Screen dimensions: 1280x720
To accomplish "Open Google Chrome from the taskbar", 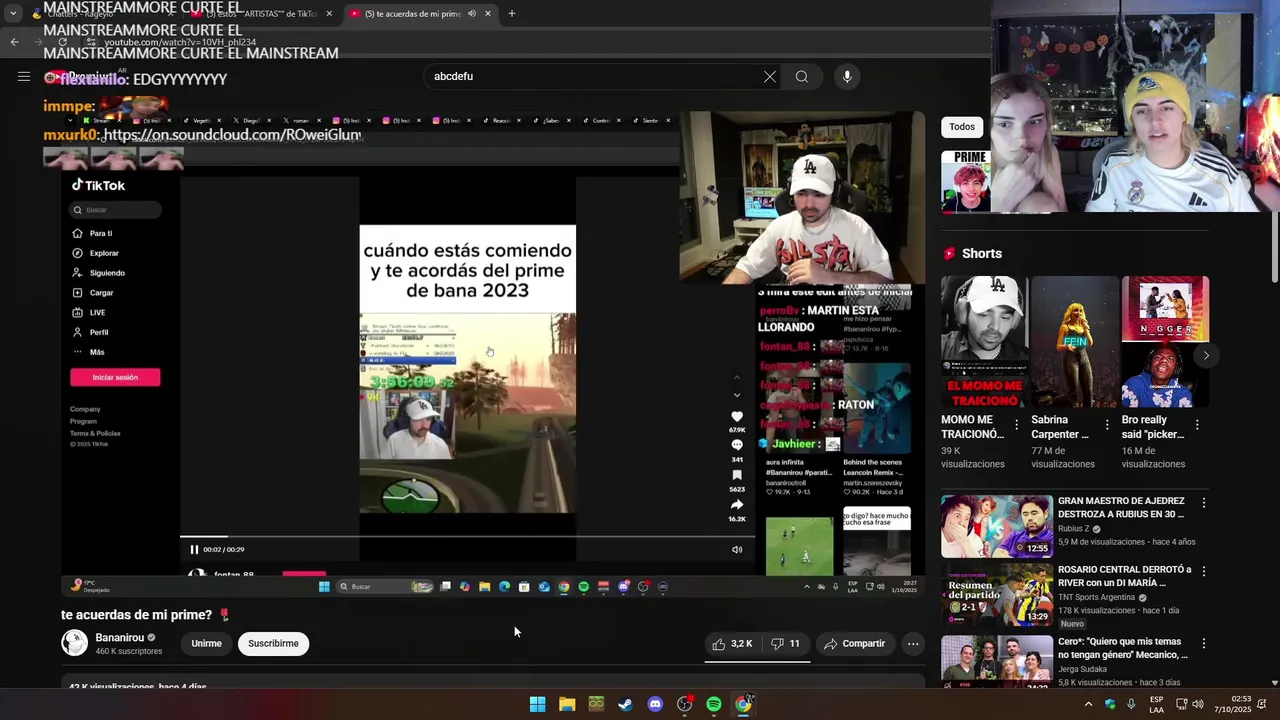I will tap(743, 704).
